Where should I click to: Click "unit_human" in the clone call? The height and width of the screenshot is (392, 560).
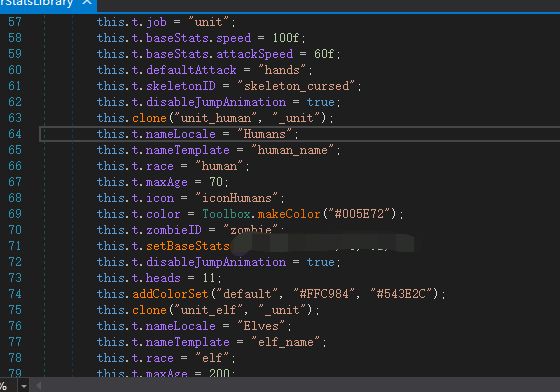pos(216,118)
